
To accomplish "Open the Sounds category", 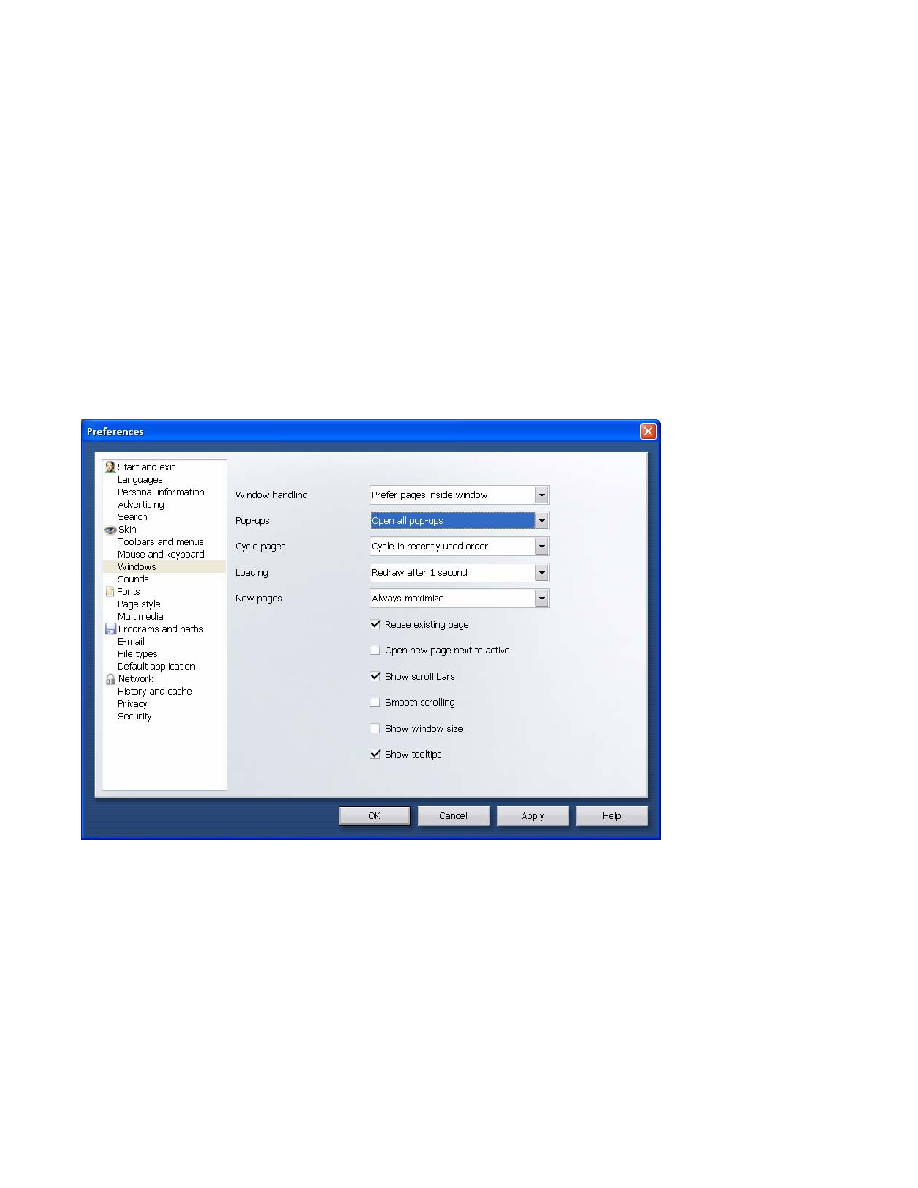I will (133, 579).
